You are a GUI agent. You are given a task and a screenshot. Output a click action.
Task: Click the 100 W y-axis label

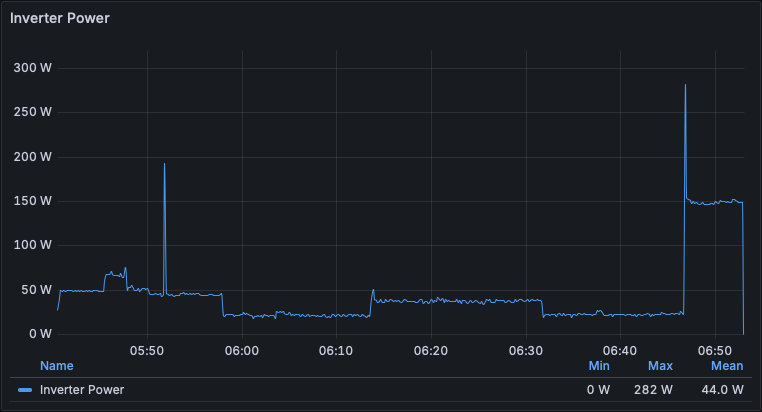click(x=32, y=245)
